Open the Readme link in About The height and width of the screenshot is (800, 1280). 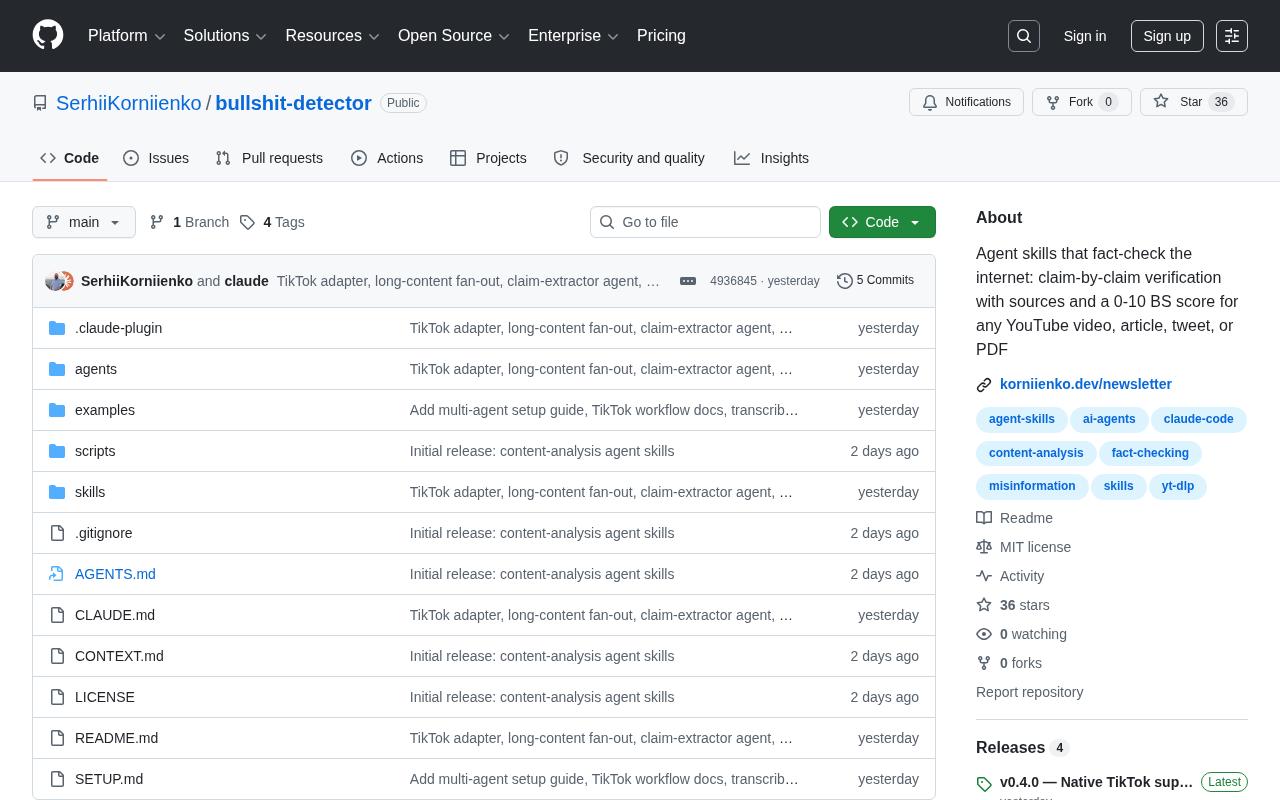pyautogui.click(x=1014, y=518)
